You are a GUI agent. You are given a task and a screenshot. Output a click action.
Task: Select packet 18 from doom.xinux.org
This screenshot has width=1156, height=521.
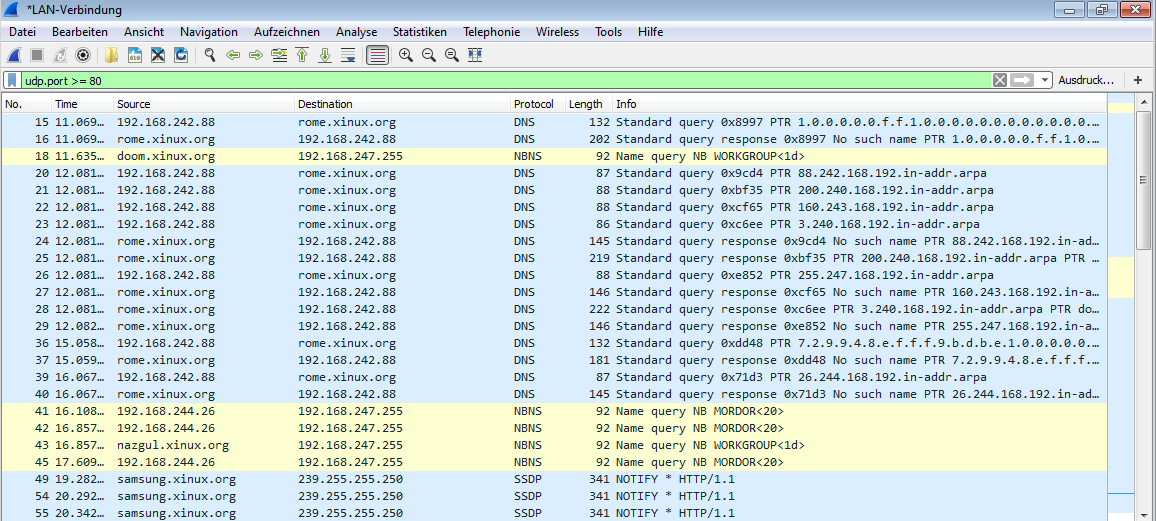click(x=554, y=156)
